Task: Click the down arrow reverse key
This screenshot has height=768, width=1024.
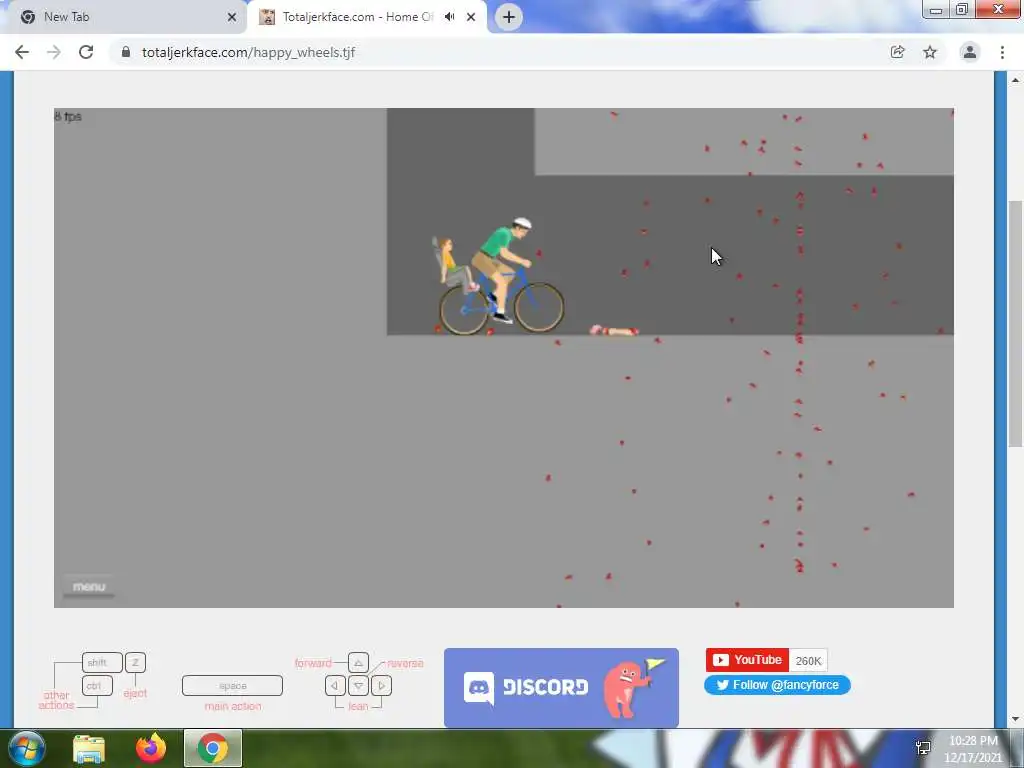Action: 358,686
